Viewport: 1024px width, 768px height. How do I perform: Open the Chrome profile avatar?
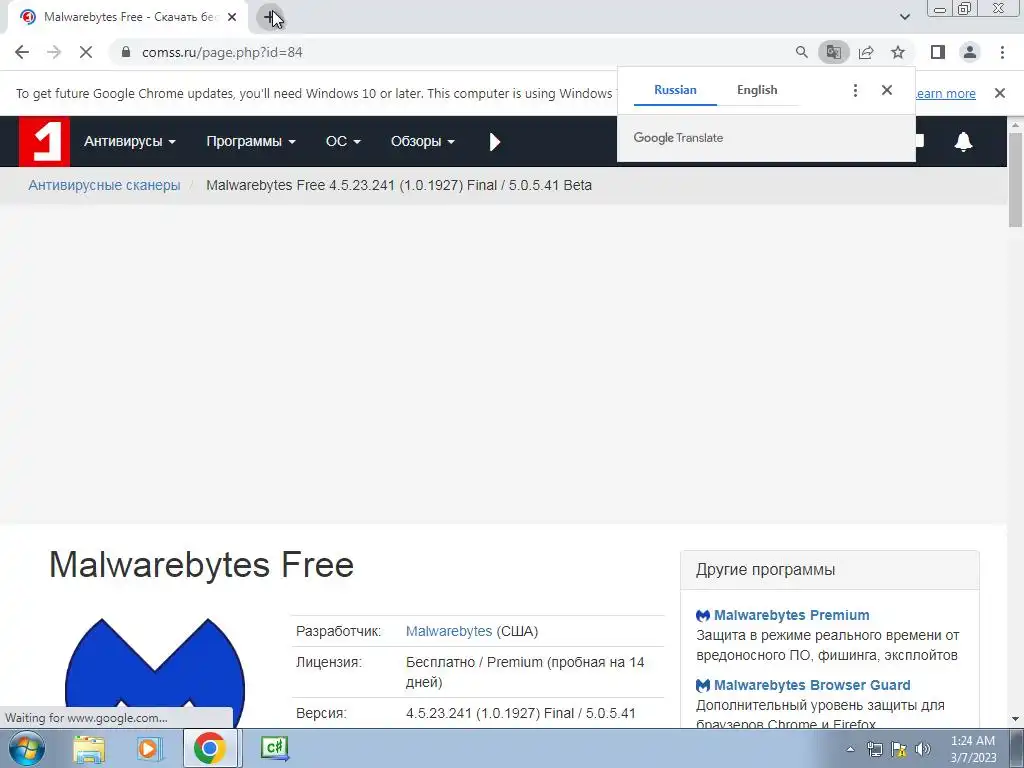pos(970,52)
